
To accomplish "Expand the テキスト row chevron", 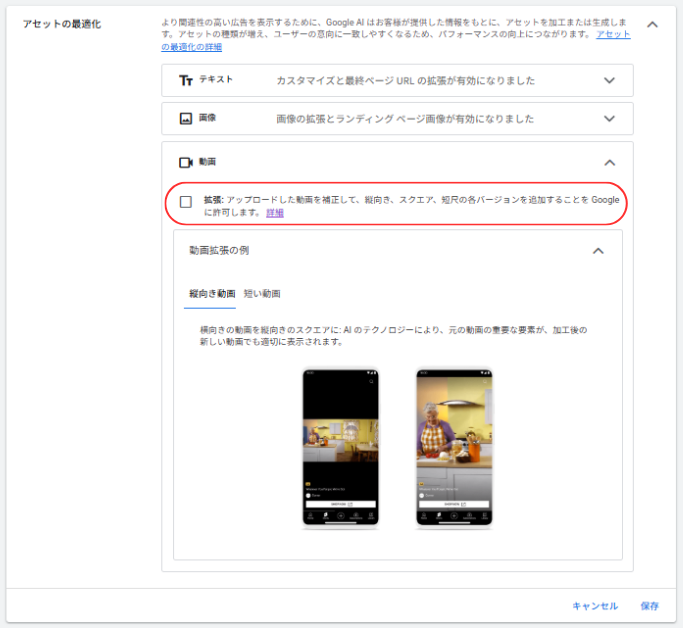I will pyautogui.click(x=610, y=81).
